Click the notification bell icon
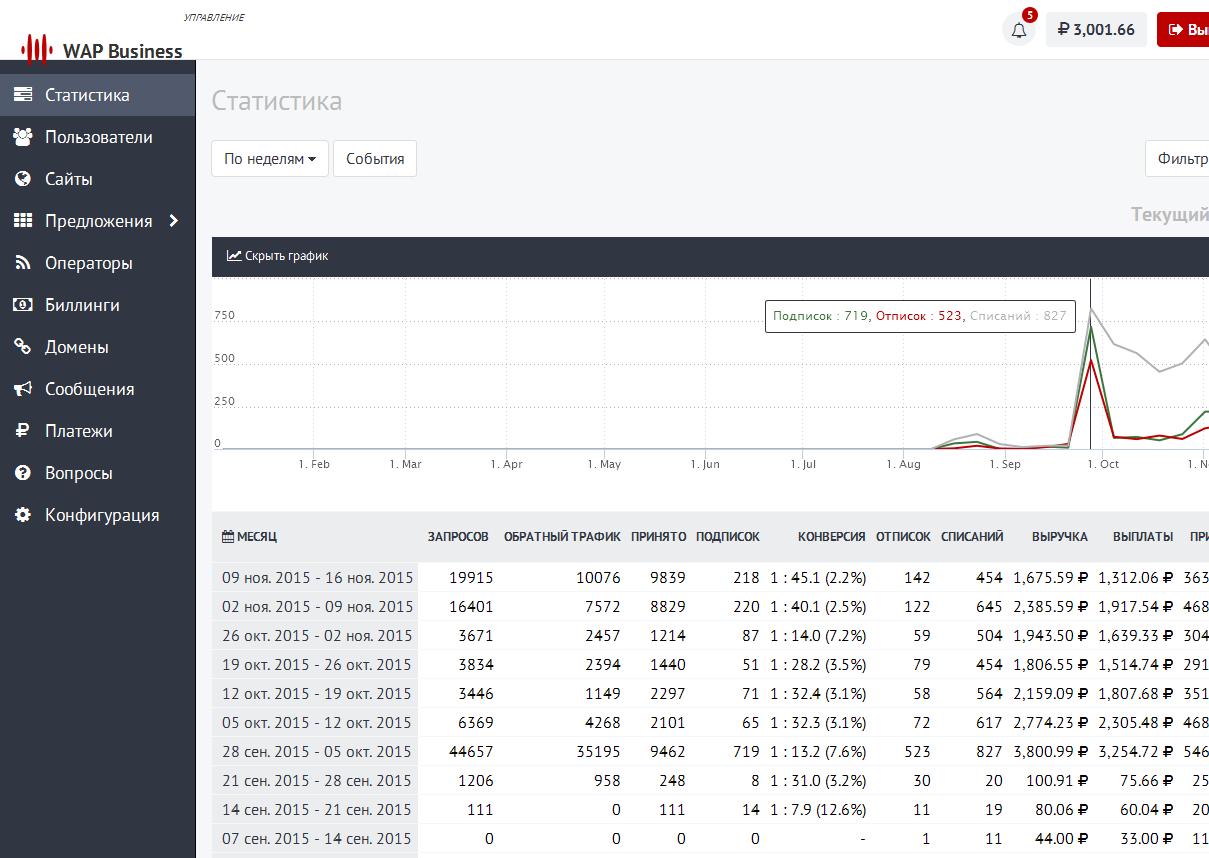 tap(1019, 30)
